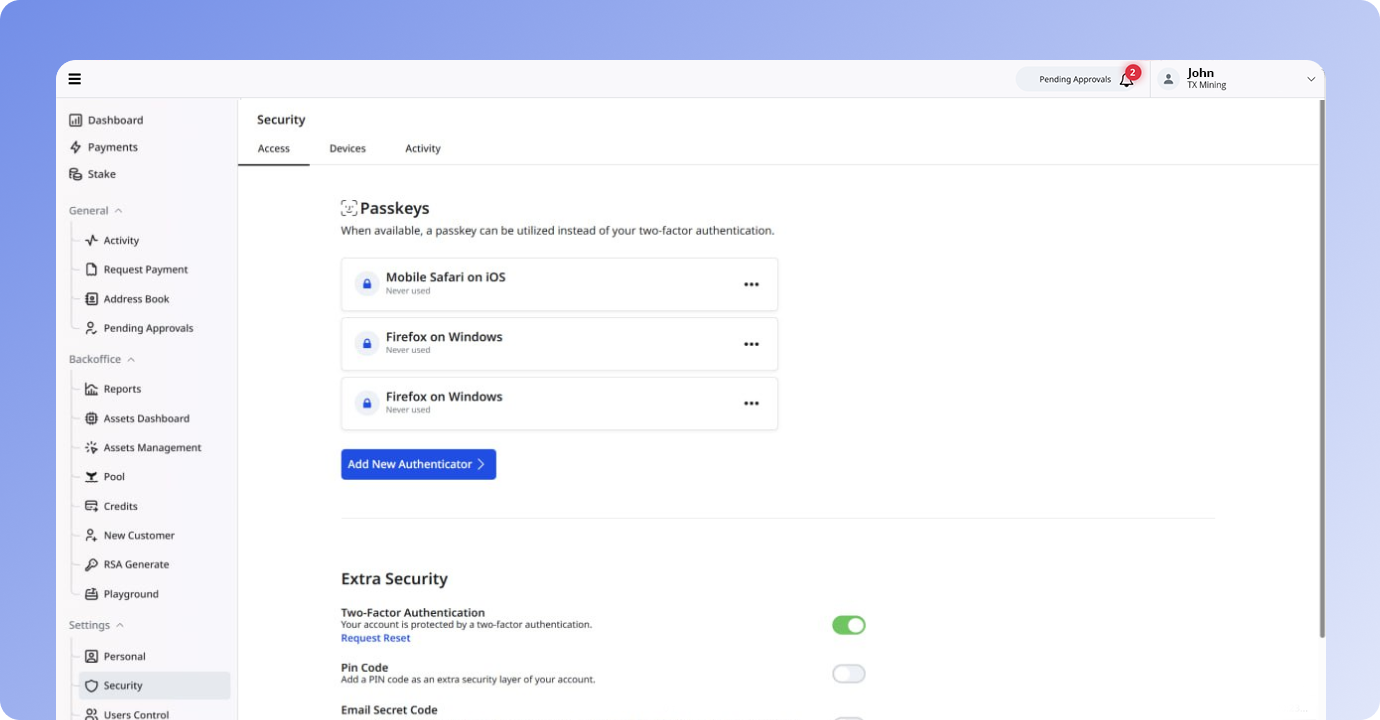Open options menu for Mobile Safari passkey
Image resolution: width=1380 pixels, height=720 pixels.
751,284
